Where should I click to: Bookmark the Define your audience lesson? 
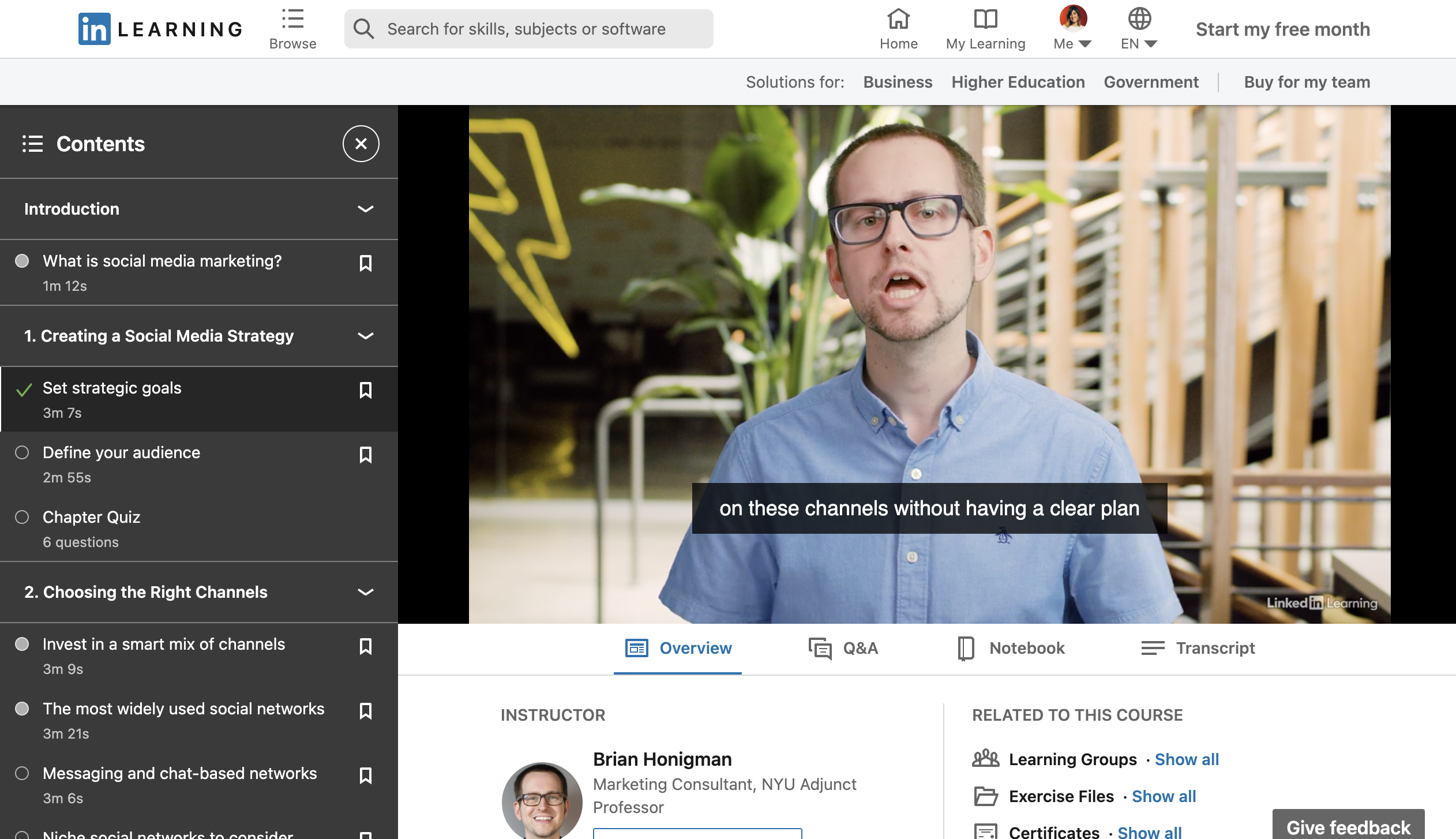pyautogui.click(x=366, y=455)
